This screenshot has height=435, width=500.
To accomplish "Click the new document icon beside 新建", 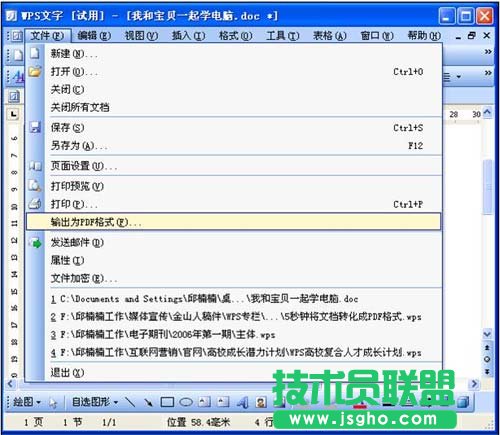I will tap(35, 53).
